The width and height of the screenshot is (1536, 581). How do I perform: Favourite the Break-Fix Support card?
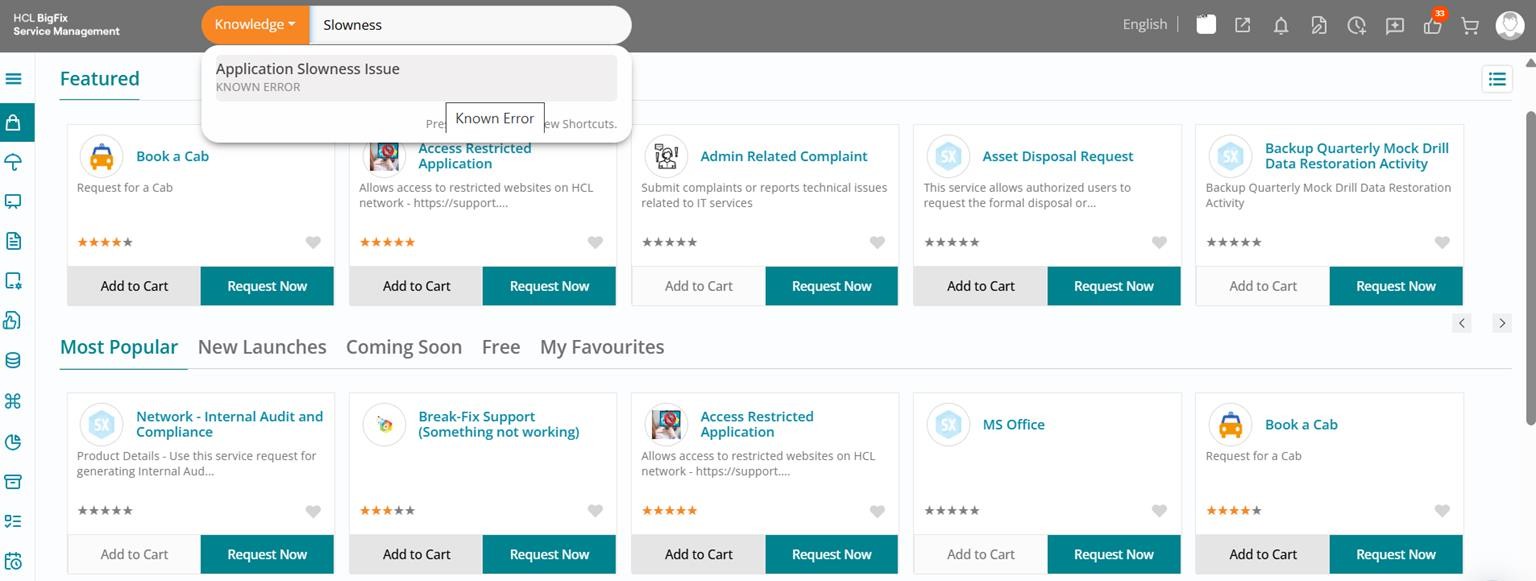coord(595,511)
